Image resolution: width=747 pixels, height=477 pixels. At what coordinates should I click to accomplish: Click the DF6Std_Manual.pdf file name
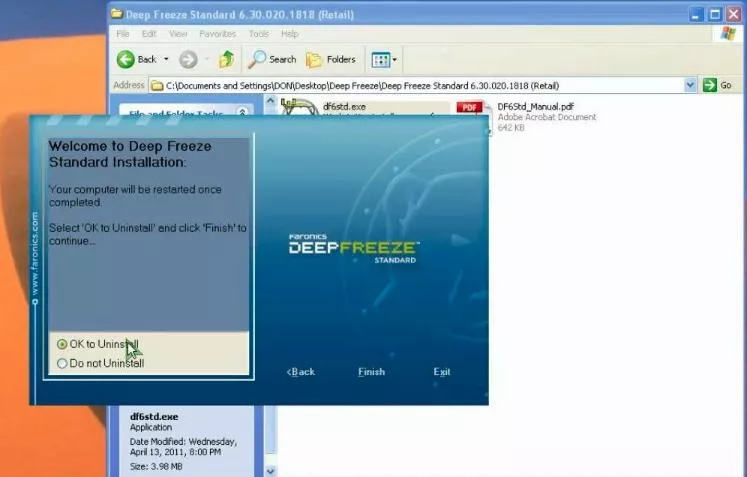535,107
